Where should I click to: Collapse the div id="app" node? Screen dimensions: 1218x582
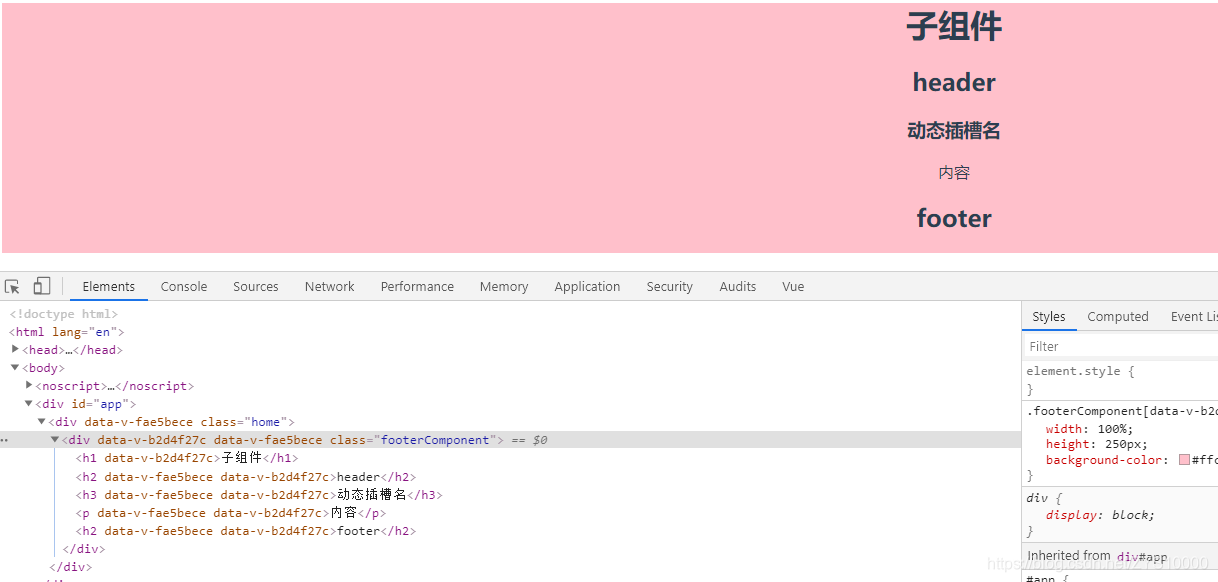point(29,404)
